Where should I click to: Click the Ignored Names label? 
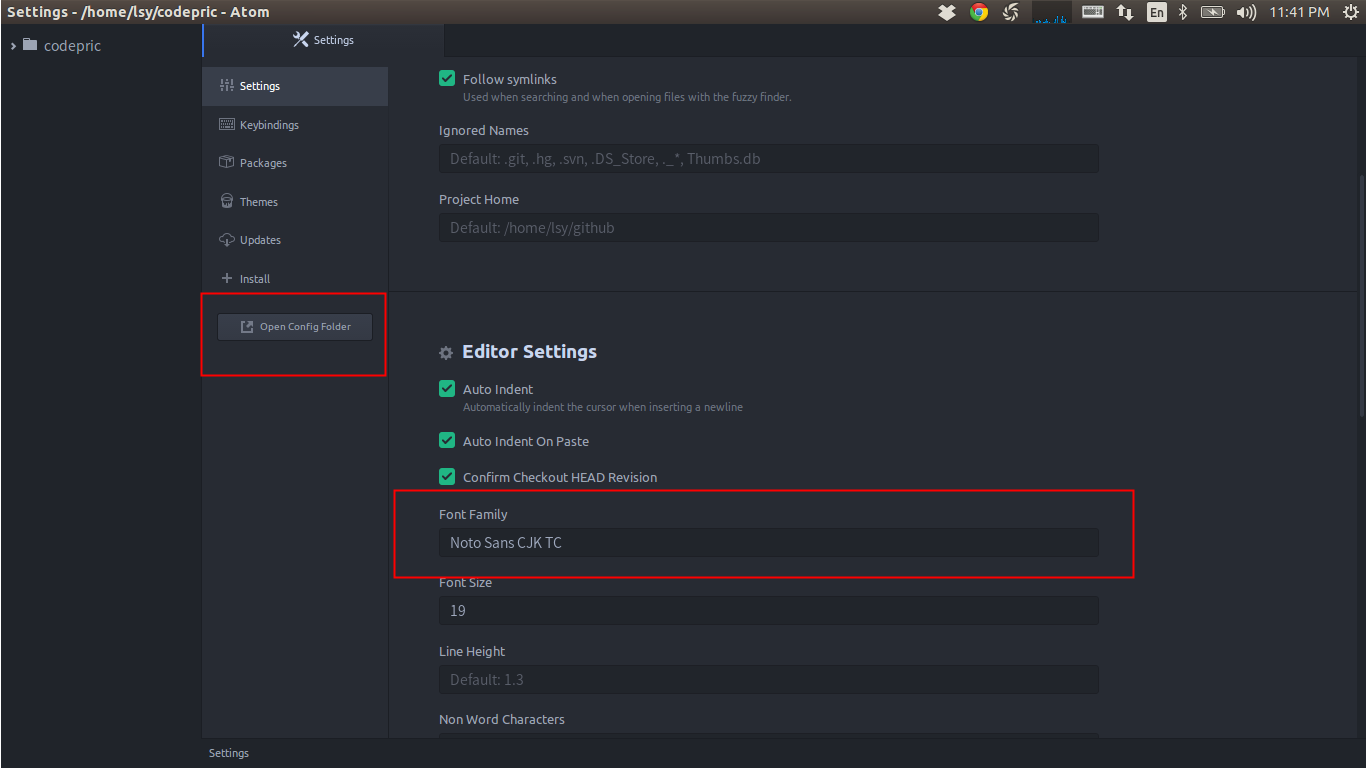(484, 130)
